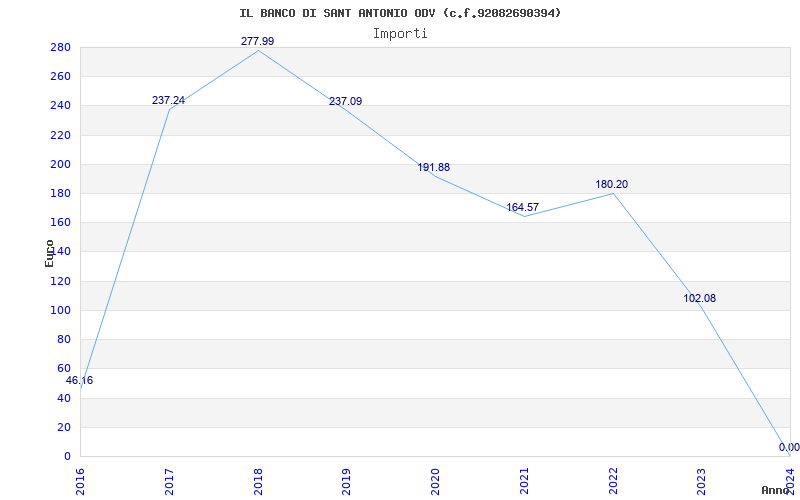Click the 2019 x-axis year label

347,482
